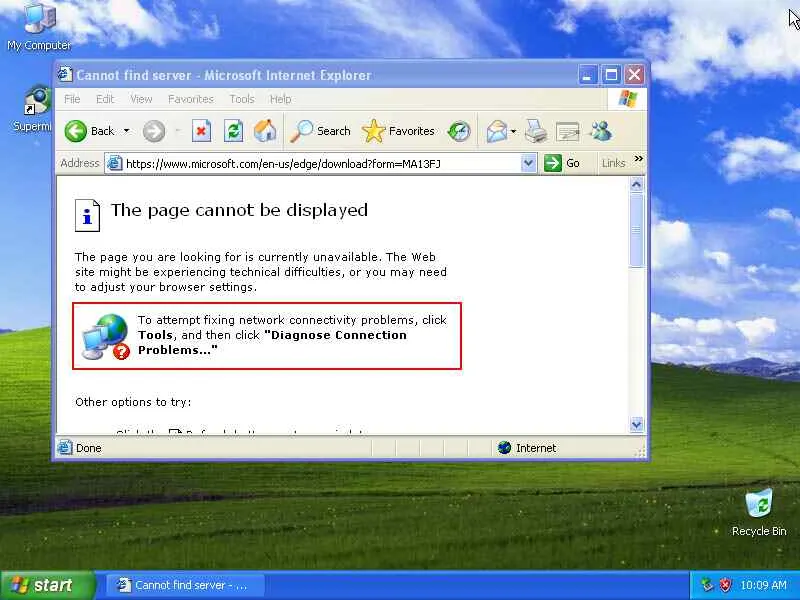The image size is (800, 600).
Task: Click the Links toolbar label
Action: (x=613, y=163)
